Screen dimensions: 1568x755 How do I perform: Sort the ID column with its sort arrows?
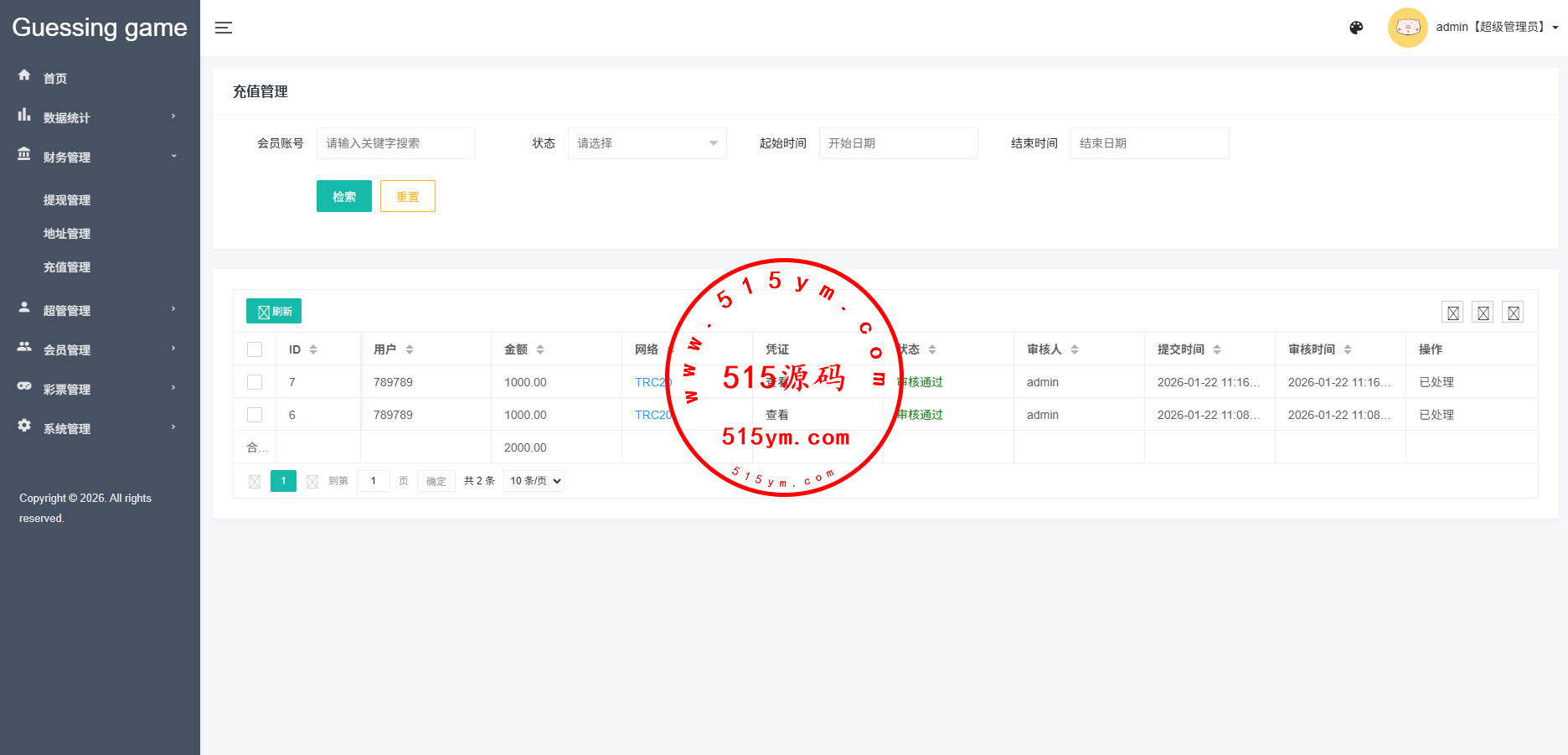pyautogui.click(x=313, y=349)
